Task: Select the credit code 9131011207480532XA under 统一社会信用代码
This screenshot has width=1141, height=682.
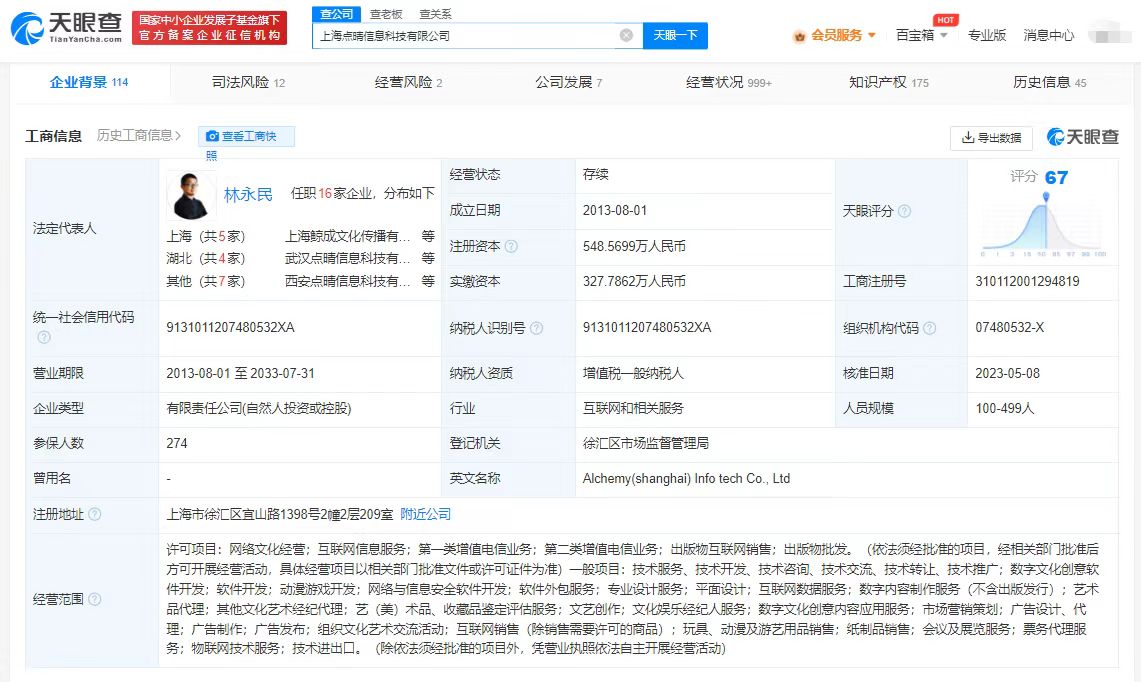Action: point(231,328)
